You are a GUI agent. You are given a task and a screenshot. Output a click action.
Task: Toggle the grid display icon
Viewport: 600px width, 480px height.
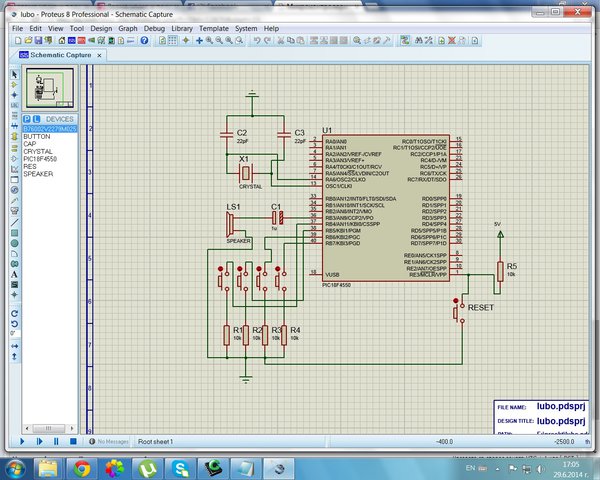click(173, 40)
